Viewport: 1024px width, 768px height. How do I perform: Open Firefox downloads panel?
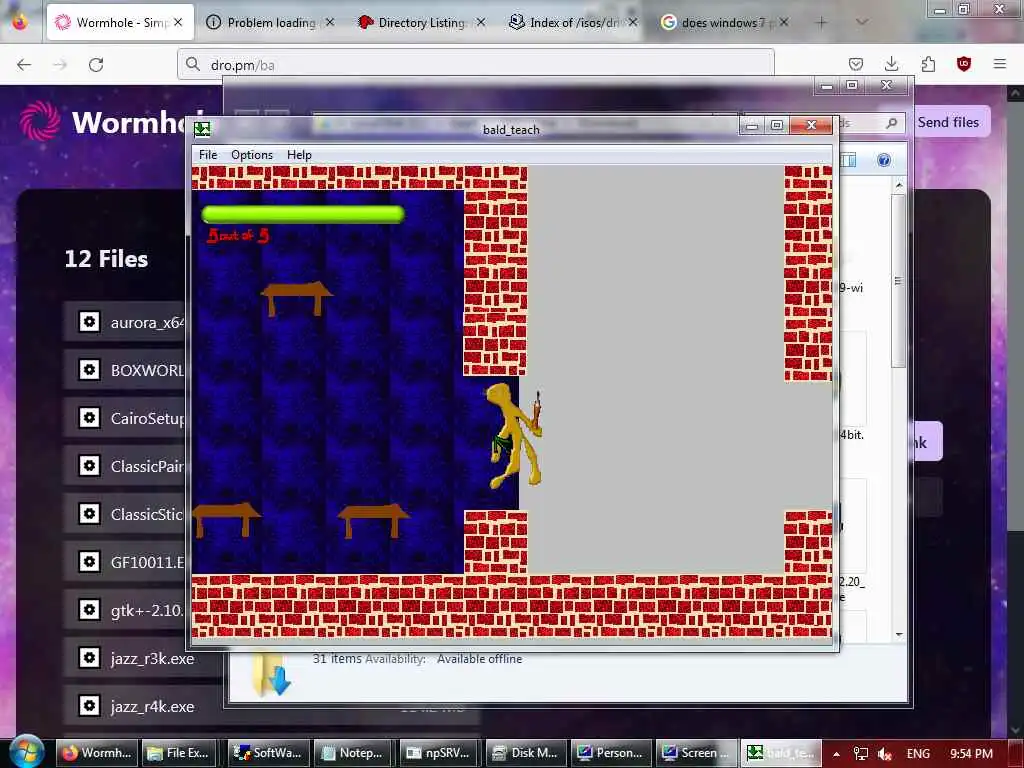click(891, 64)
